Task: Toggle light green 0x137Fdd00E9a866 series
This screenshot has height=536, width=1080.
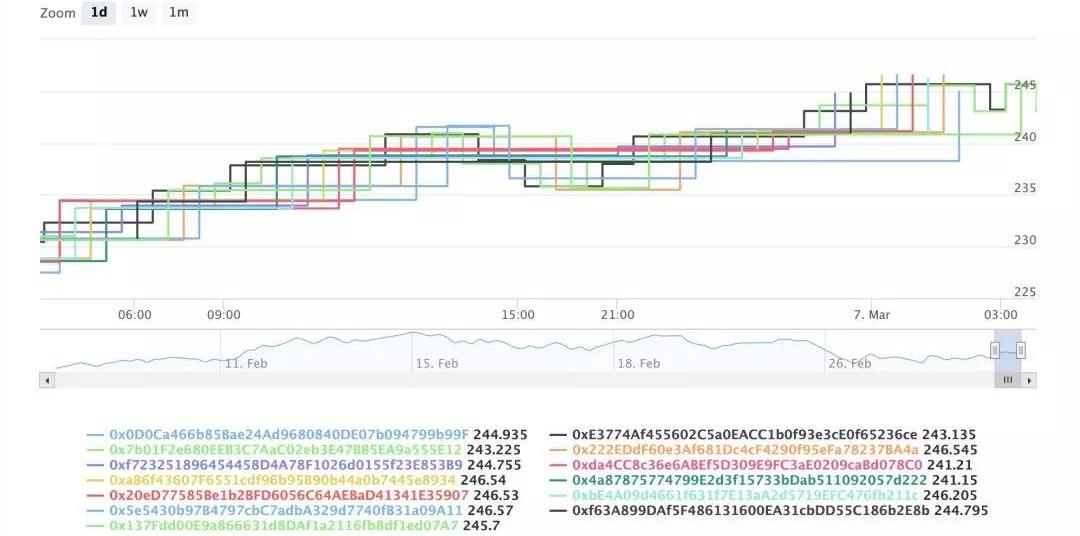Action: (x=285, y=525)
